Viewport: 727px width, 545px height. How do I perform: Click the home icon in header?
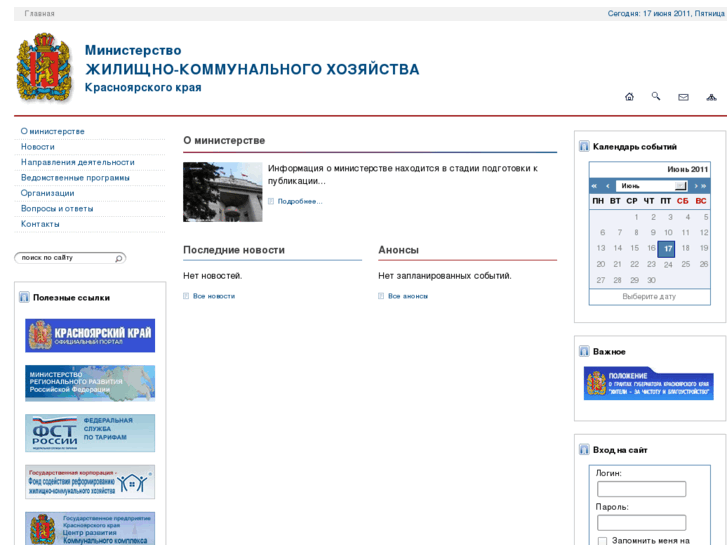point(629,96)
